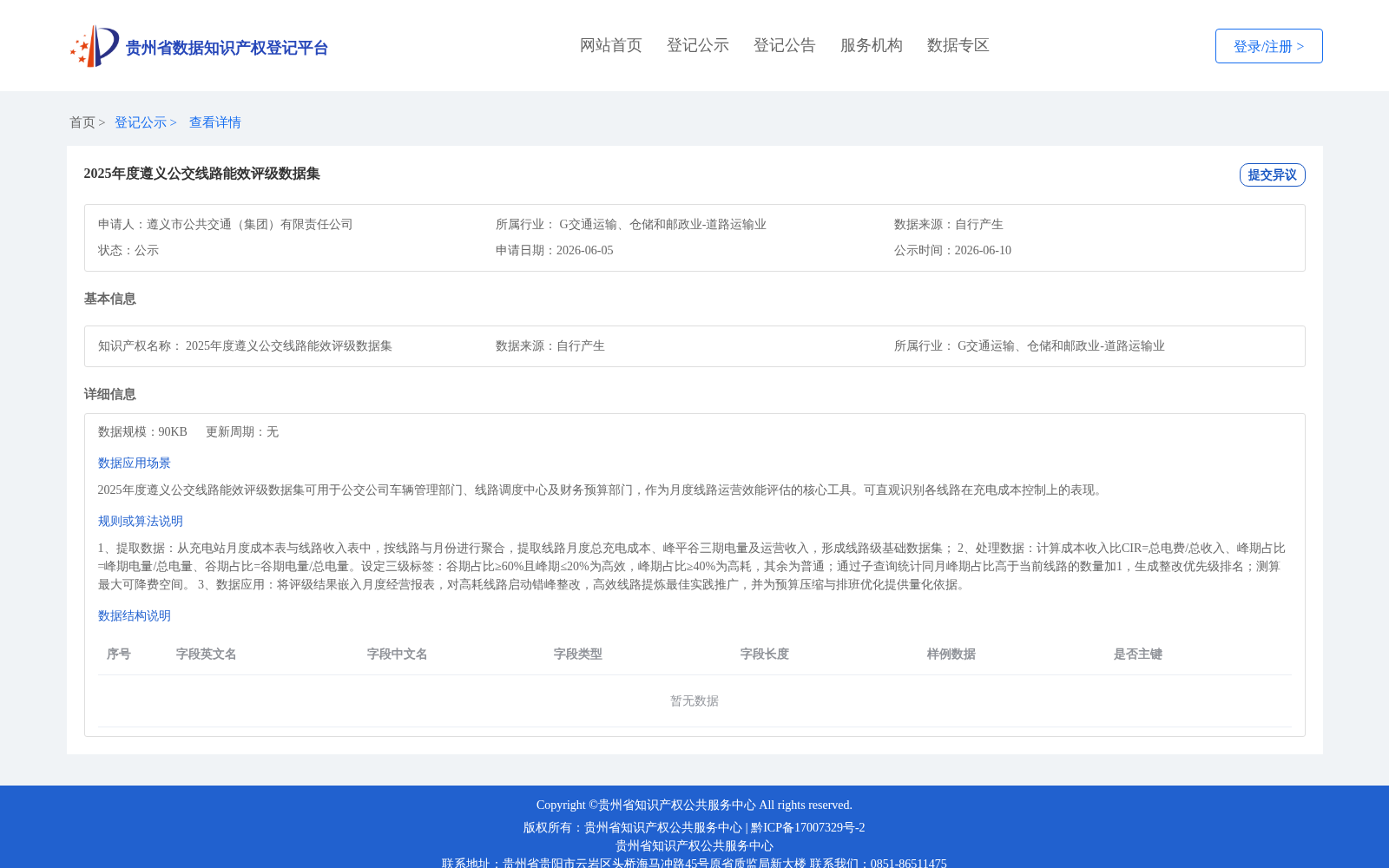
Task: Click the 数据结构说明 heading
Action: [135, 615]
